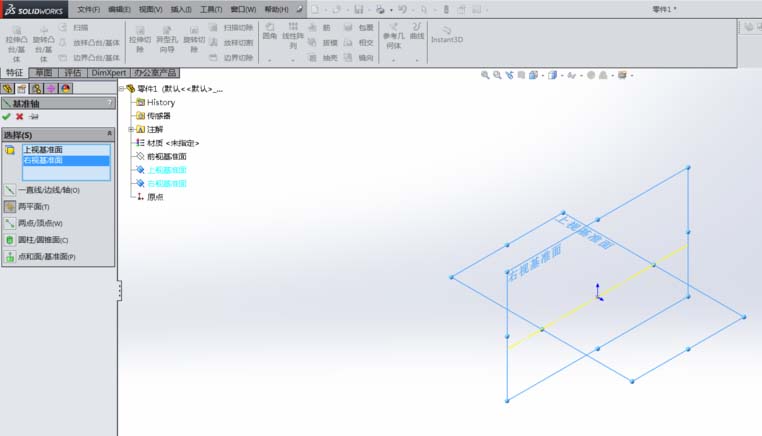Pin the 基准轴 property panel open
The width and height of the screenshot is (762, 436).
tap(34, 117)
